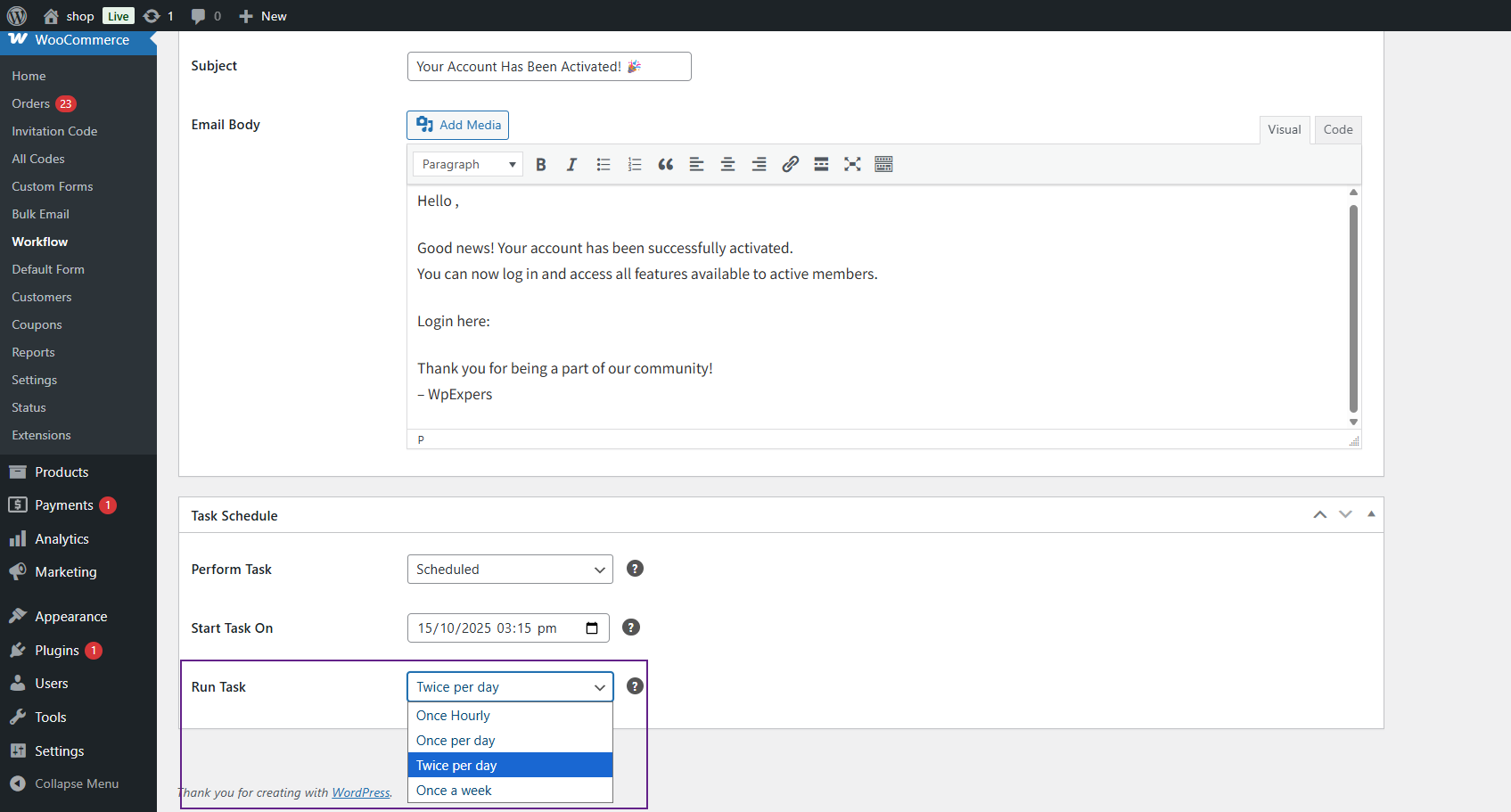Click the Add Media button

458,126
